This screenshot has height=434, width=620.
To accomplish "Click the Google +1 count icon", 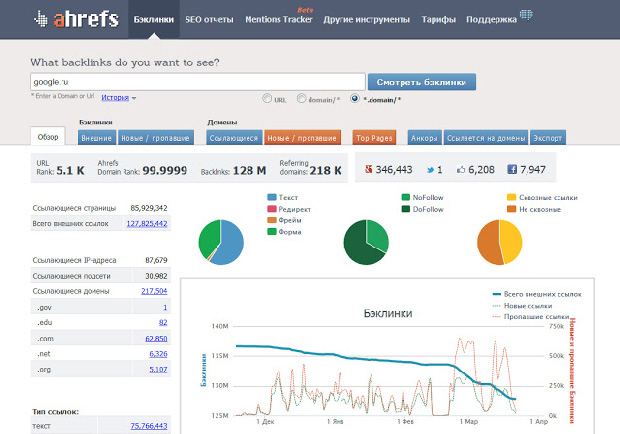I will click(x=369, y=170).
